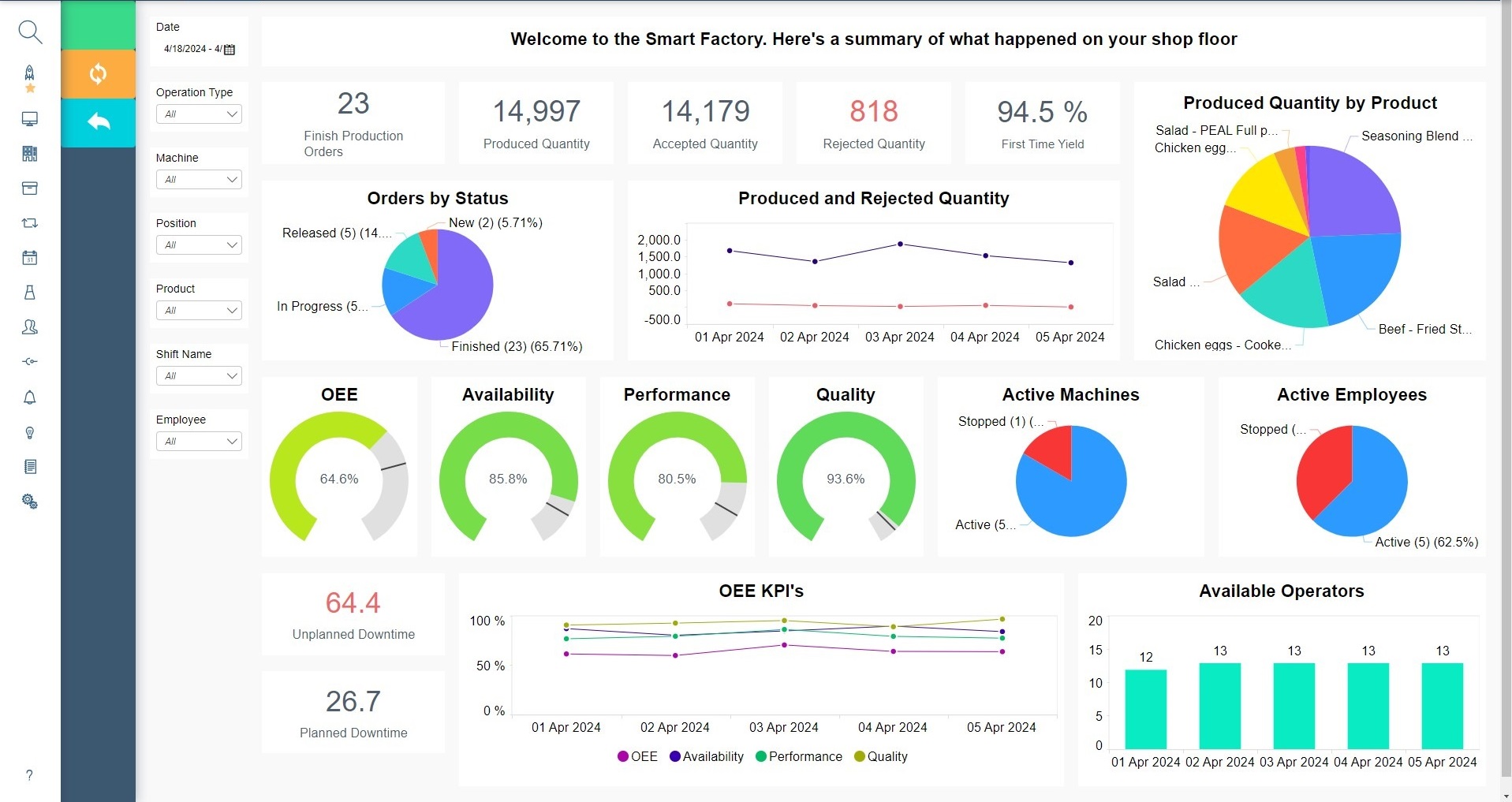Toggle OEE series in chart legend
This screenshot has height=802, width=1512.
[637, 756]
